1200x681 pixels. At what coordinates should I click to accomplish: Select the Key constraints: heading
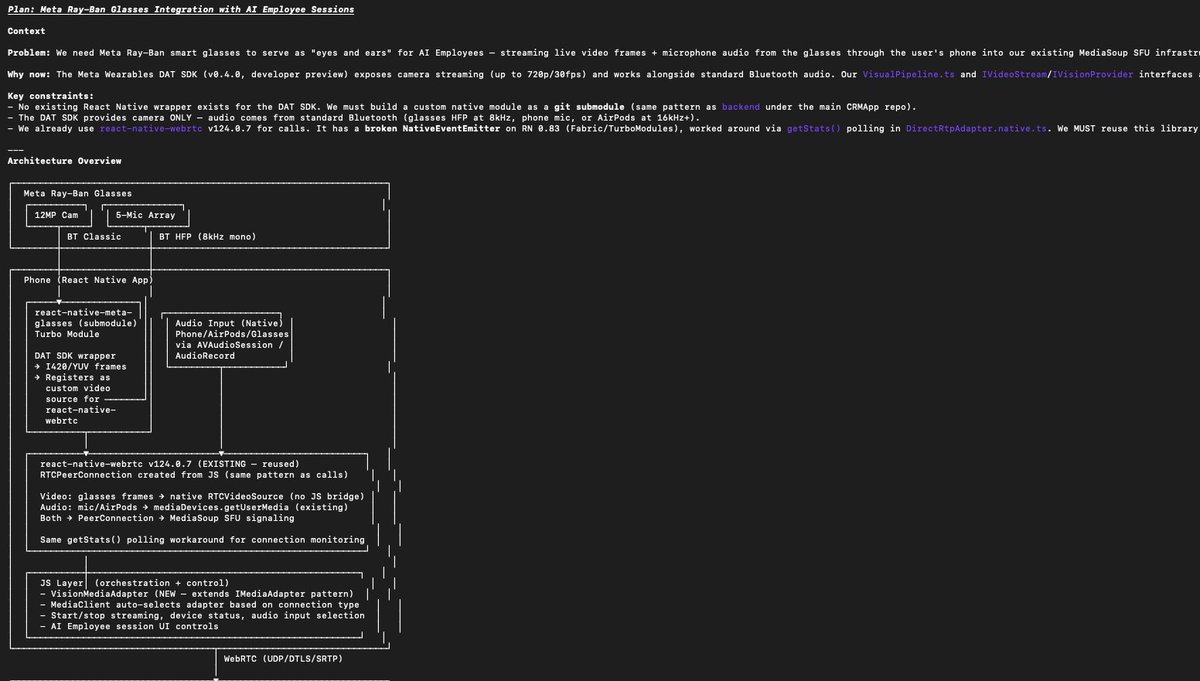[x=51, y=96]
